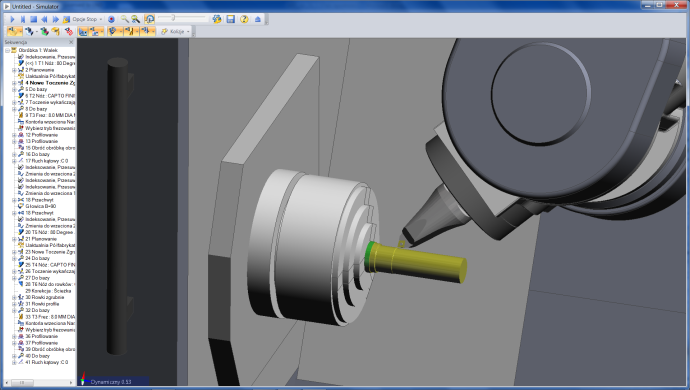This screenshot has width=690, height=390.
Task: Click the red record button icon
Action: (x=111, y=19)
